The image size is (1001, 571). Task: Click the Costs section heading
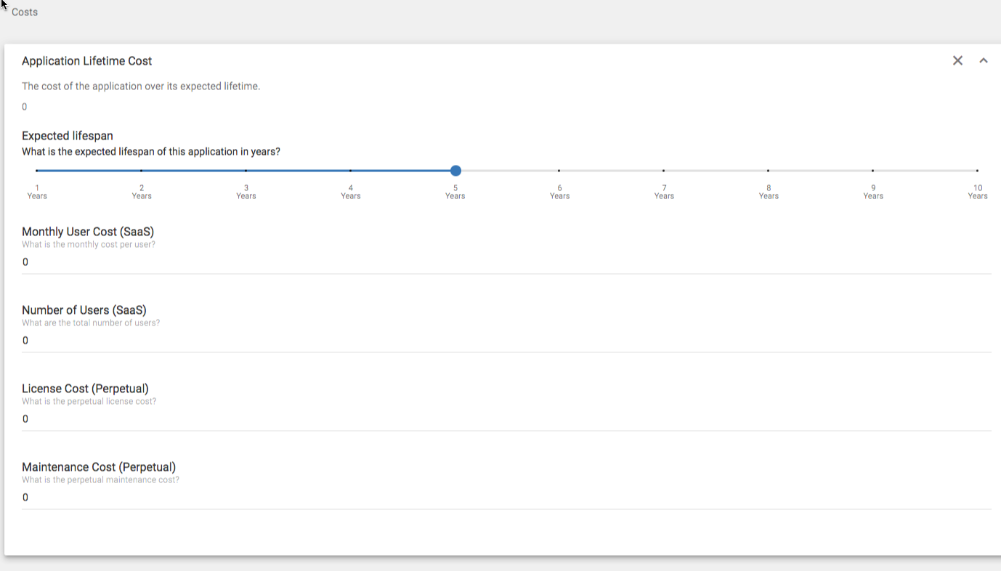[25, 12]
